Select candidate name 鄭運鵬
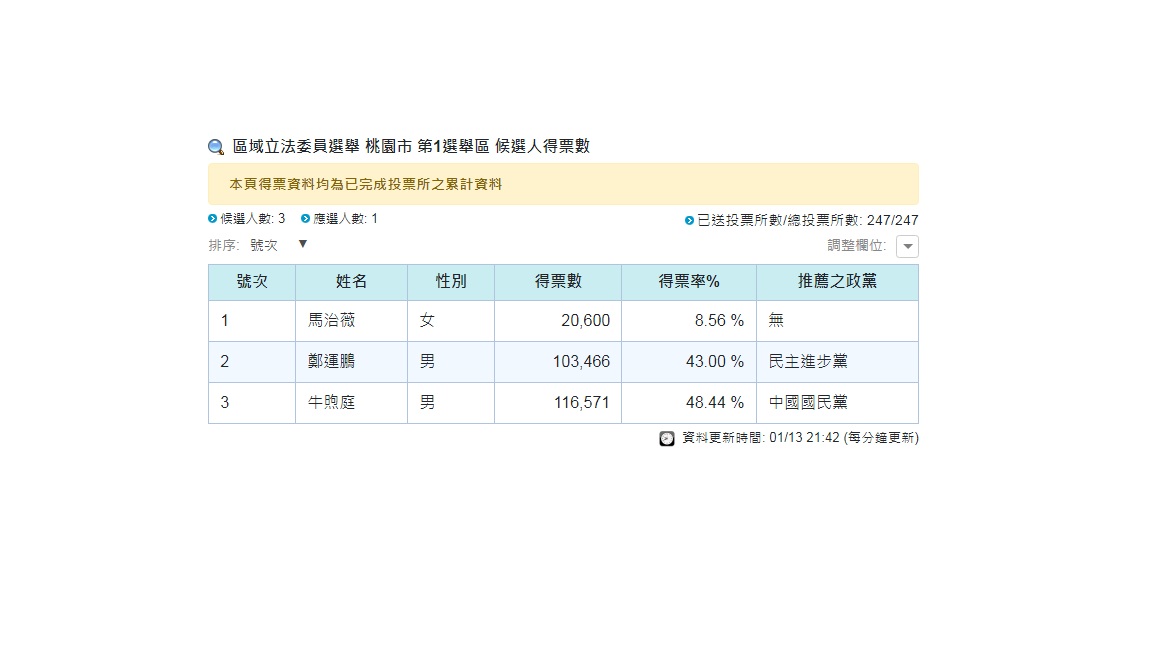 point(331,361)
